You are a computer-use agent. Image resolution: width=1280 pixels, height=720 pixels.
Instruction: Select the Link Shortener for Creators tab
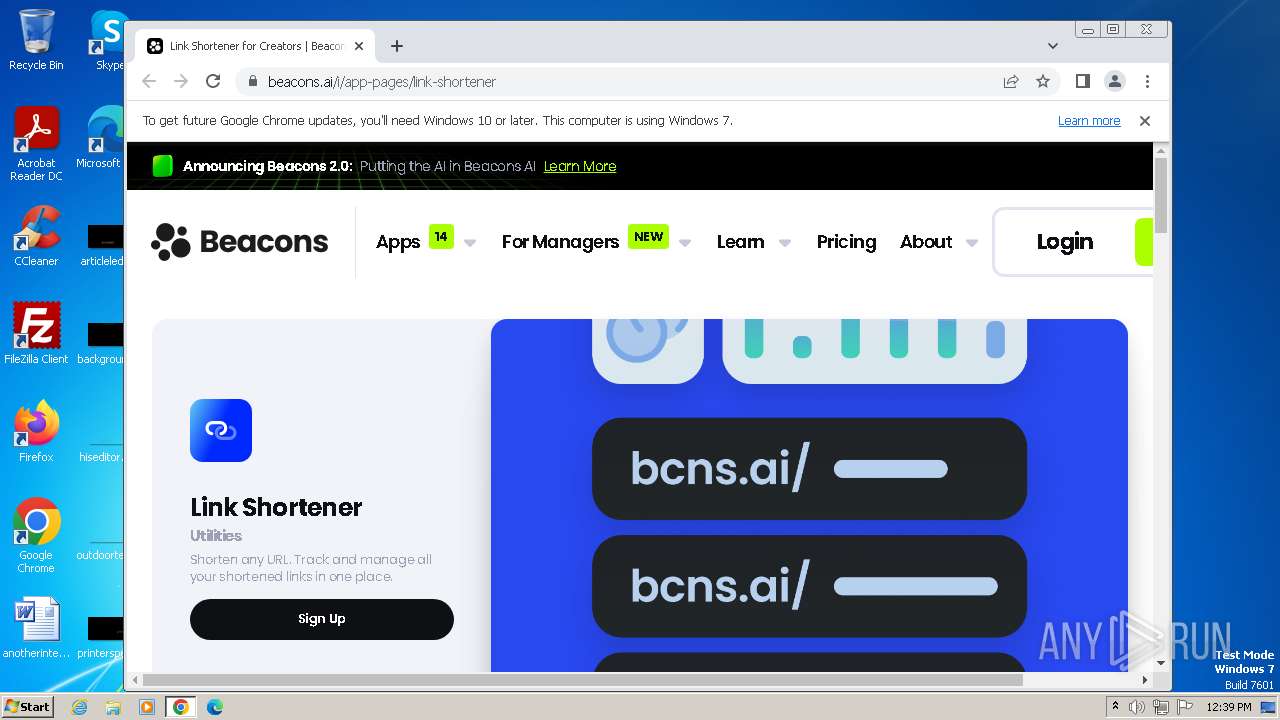pos(255,46)
